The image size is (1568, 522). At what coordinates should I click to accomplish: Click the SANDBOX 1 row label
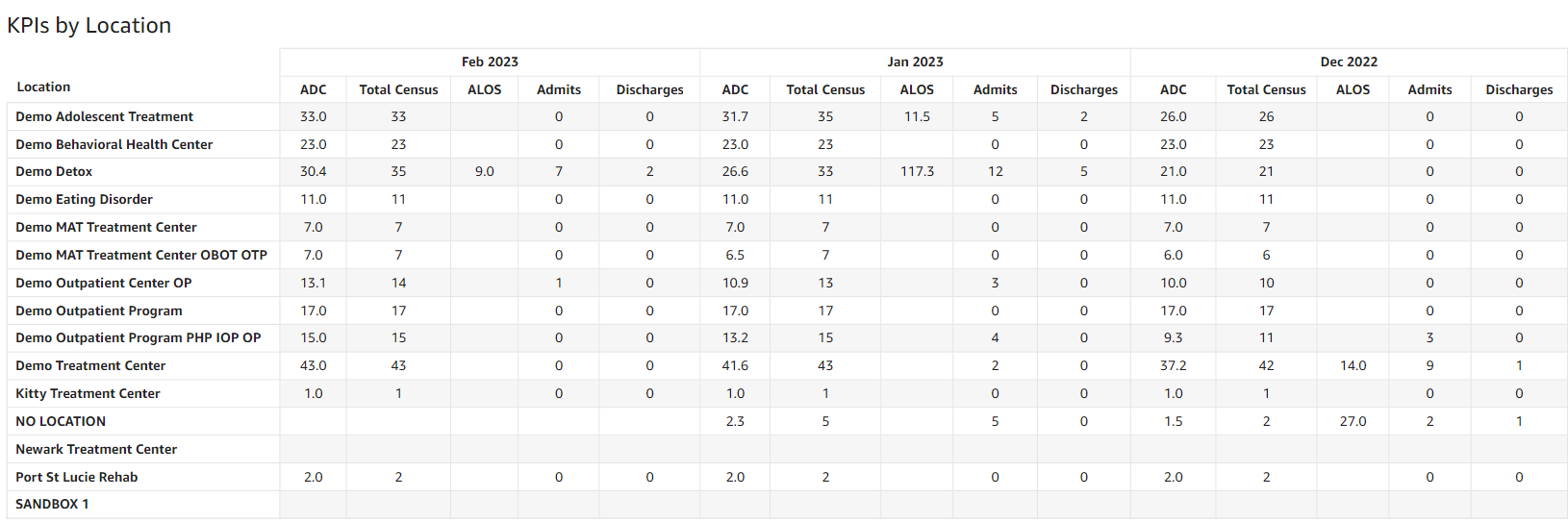pos(52,504)
